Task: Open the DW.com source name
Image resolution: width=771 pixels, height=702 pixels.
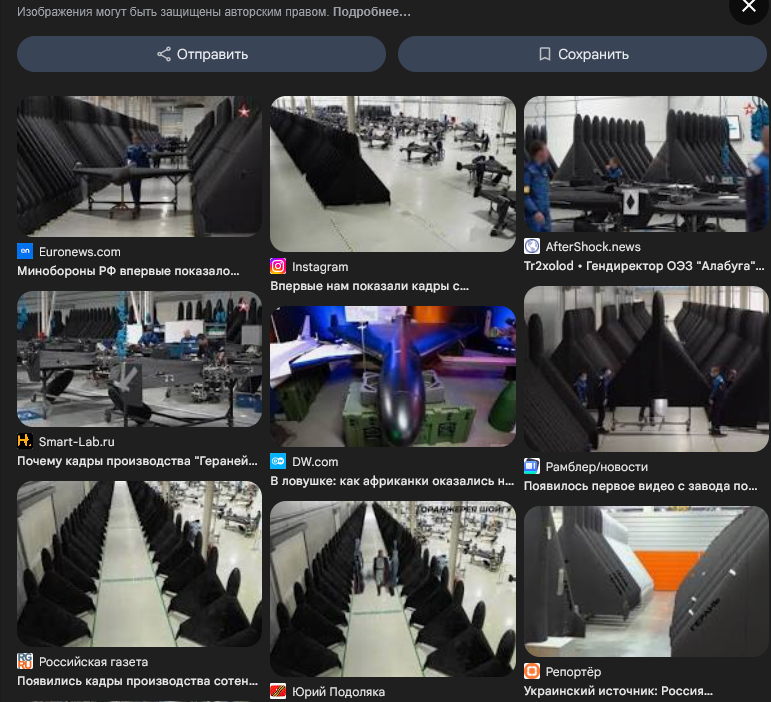Action: [315, 462]
